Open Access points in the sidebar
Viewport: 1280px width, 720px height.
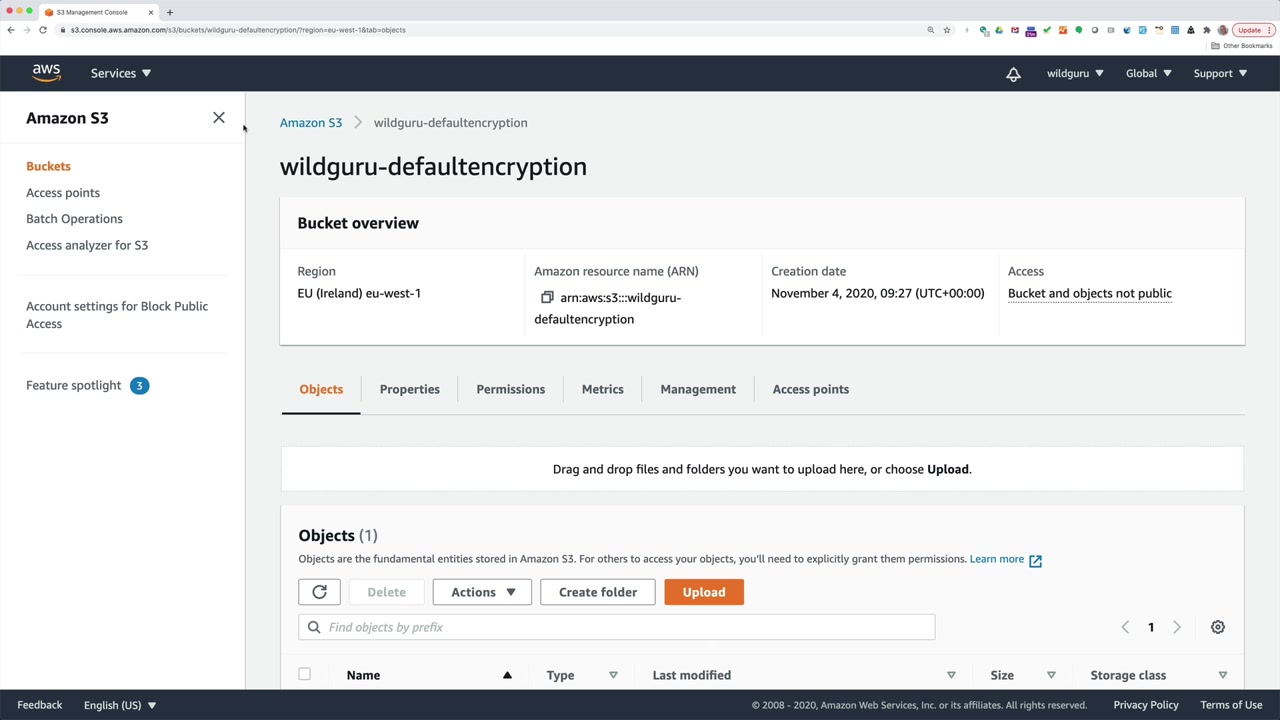63,192
